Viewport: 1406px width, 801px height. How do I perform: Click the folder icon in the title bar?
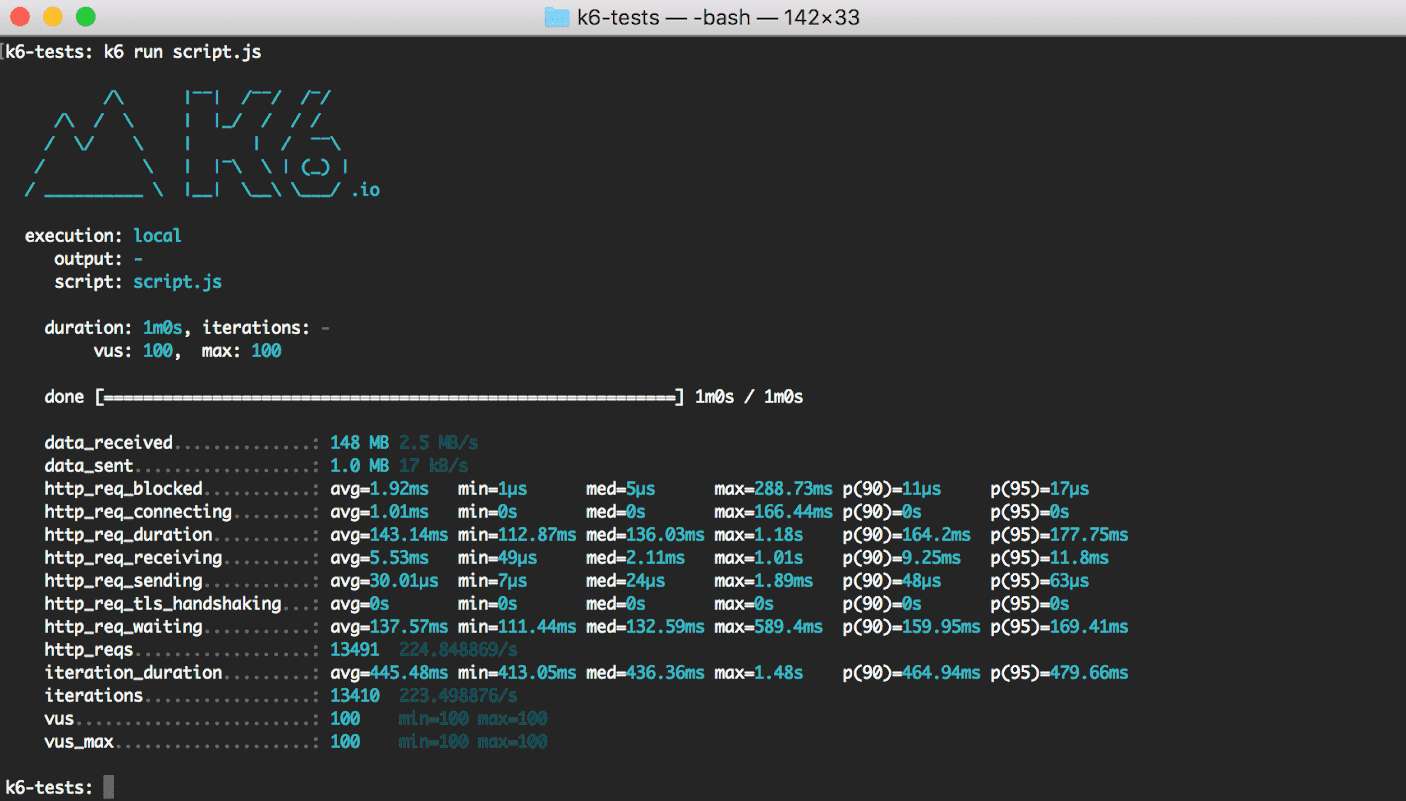coord(557,17)
